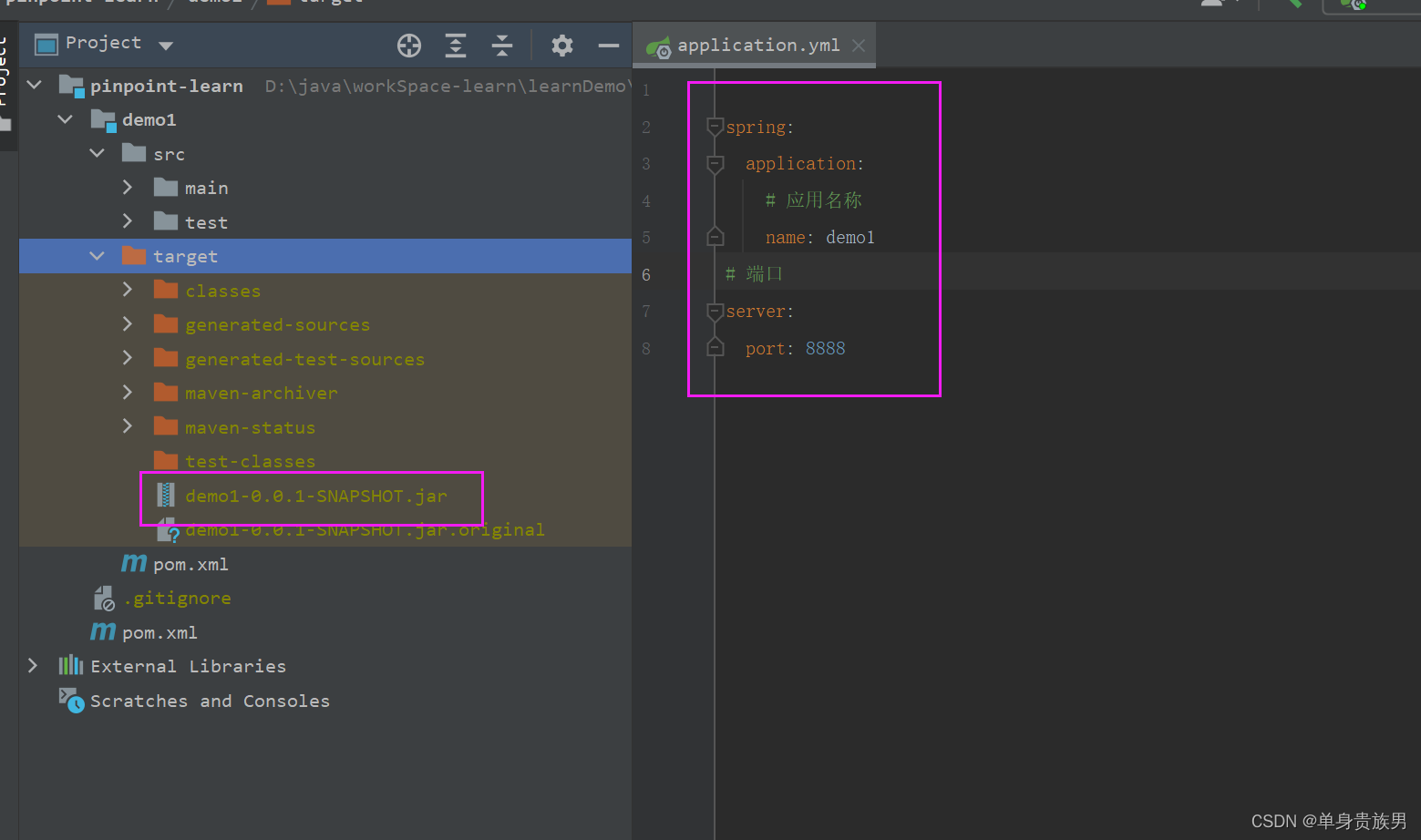The width and height of the screenshot is (1421, 840).
Task: Collapse the pinpoint-learn root node
Action: 35,86
